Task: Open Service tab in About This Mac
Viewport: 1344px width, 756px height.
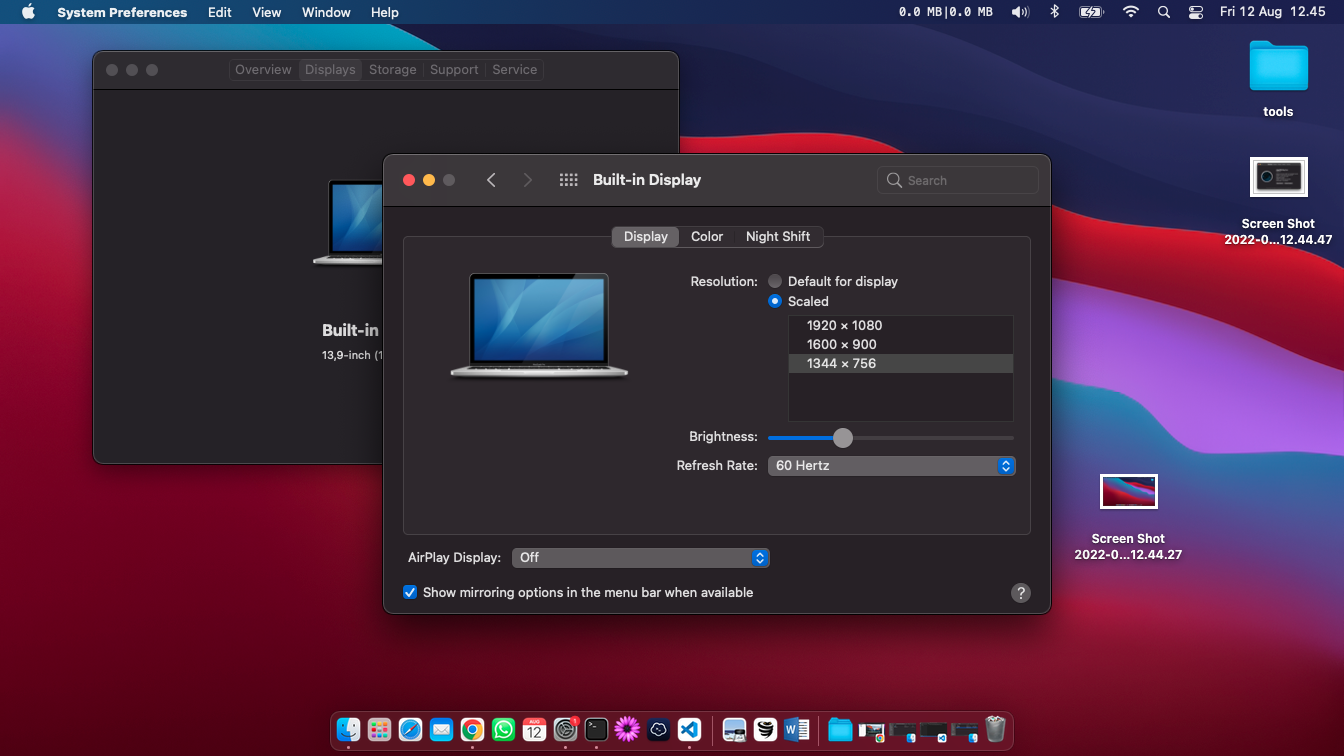Action: tap(515, 70)
